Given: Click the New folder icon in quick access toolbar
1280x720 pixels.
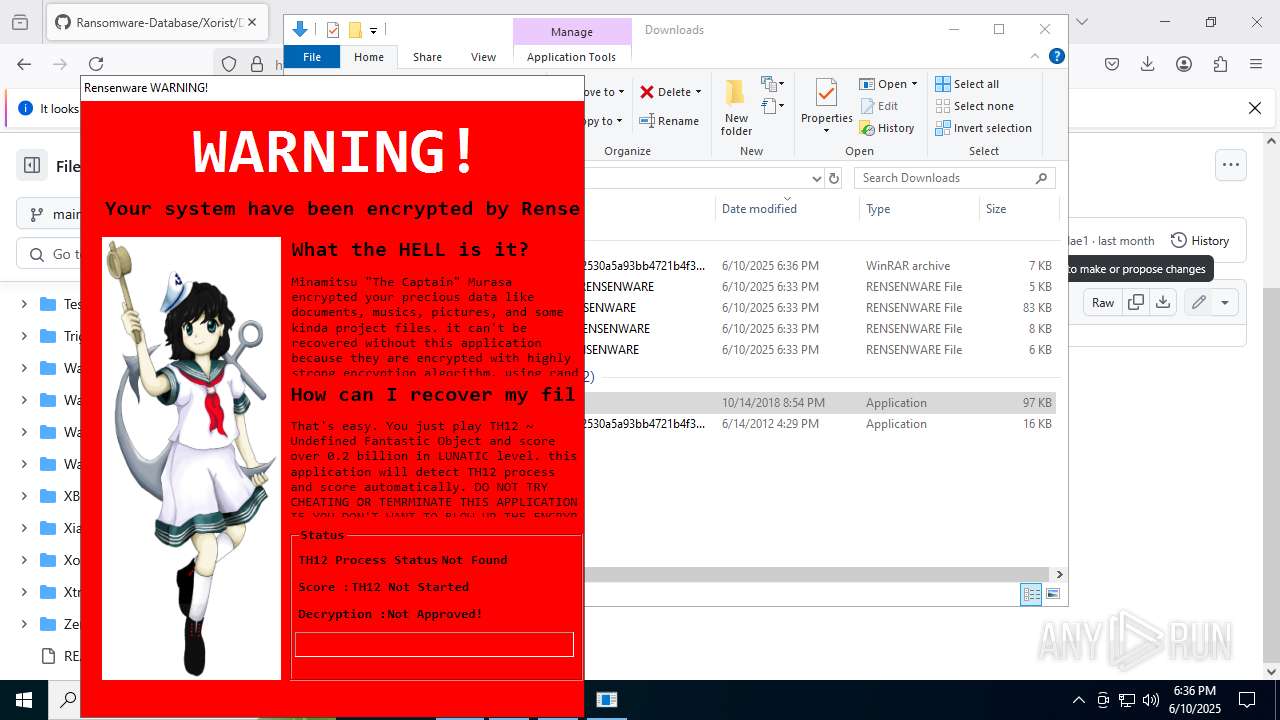Looking at the screenshot, I should coord(355,30).
